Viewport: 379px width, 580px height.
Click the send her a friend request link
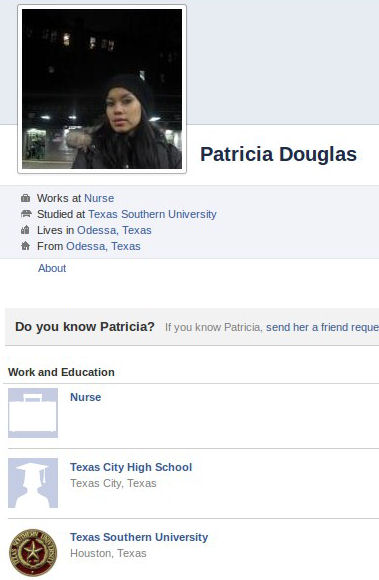(x=322, y=327)
